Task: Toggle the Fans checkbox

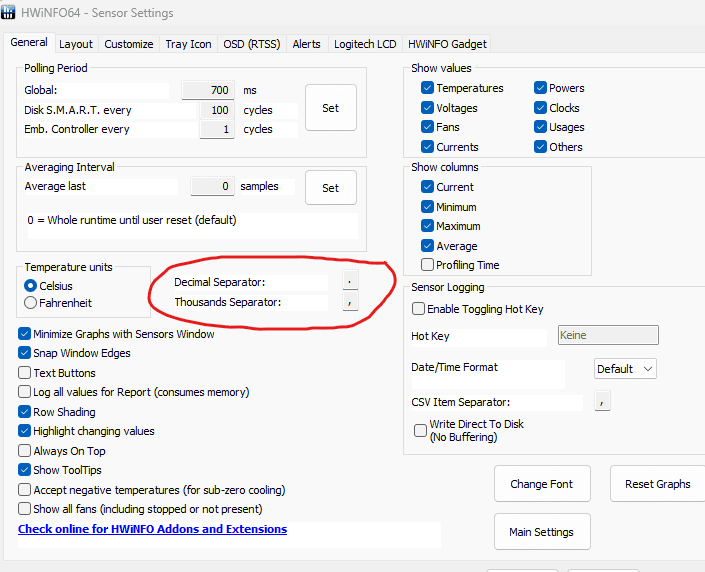Action: (427, 127)
